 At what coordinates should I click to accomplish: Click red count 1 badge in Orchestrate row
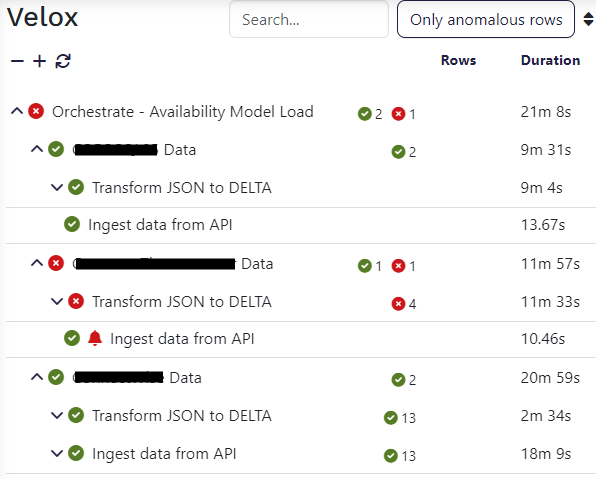click(404, 114)
